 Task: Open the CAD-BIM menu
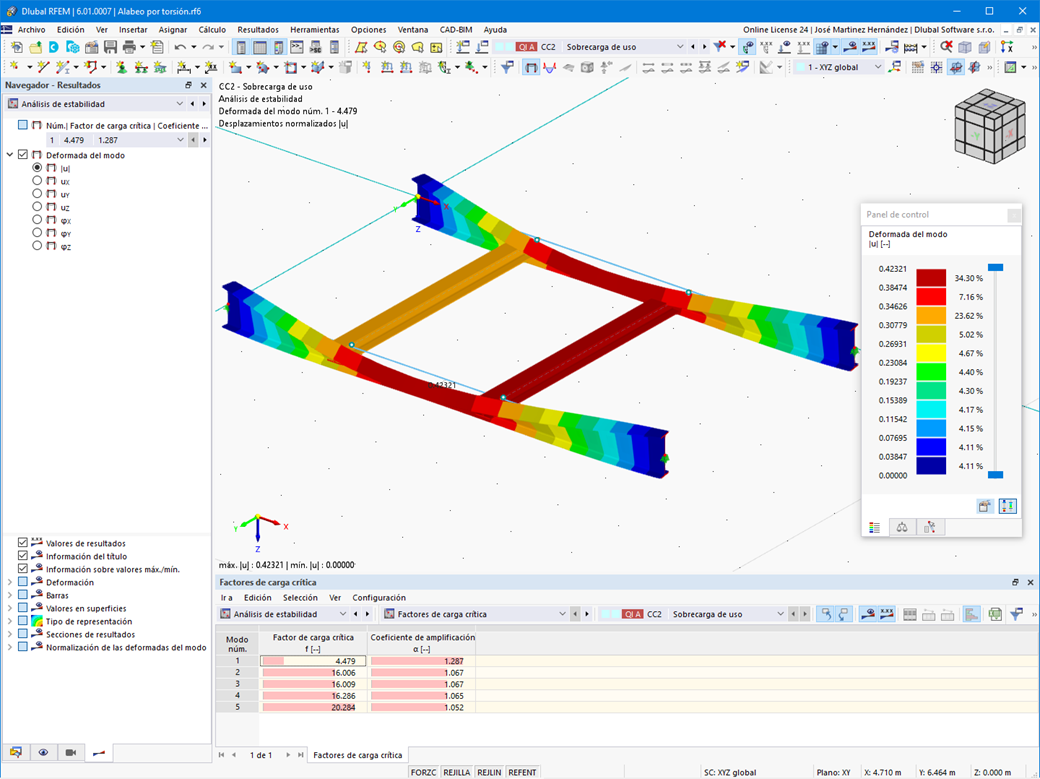(x=456, y=29)
